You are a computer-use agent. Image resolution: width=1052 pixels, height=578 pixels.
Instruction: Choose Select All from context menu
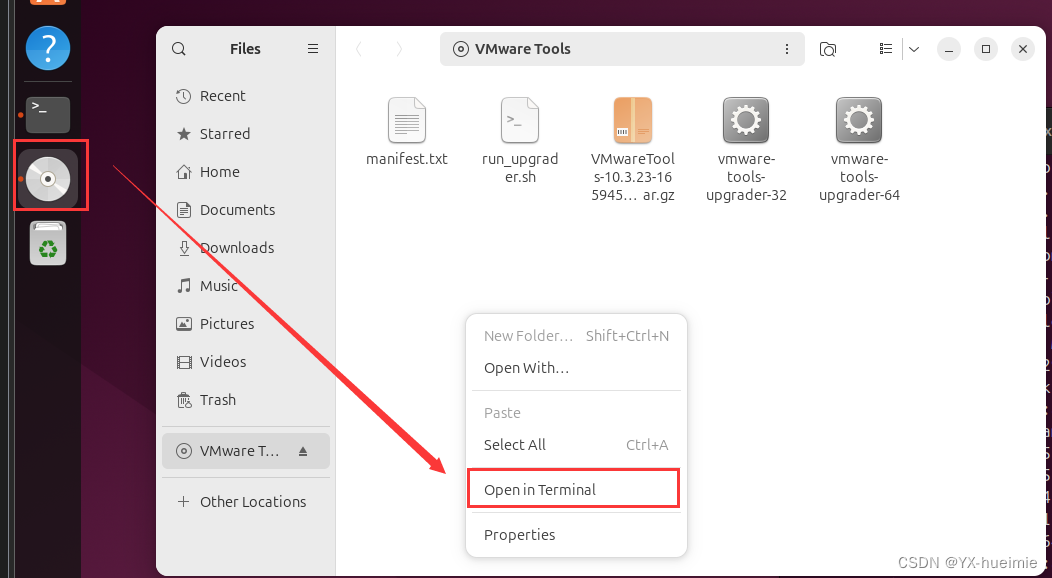pyautogui.click(x=576, y=445)
